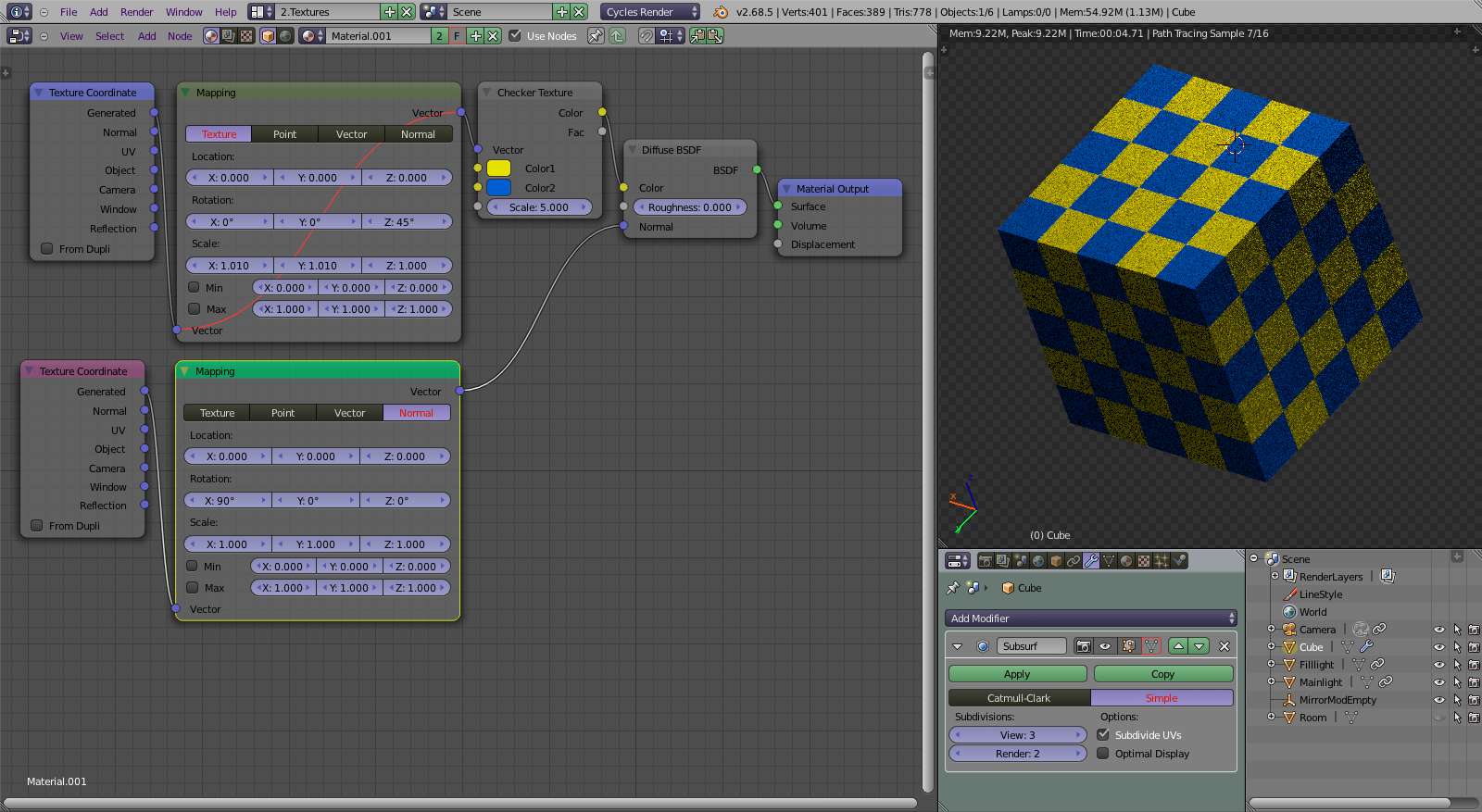
Task: Click the Paste nodes from clipboard icon
Action: click(x=715, y=36)
